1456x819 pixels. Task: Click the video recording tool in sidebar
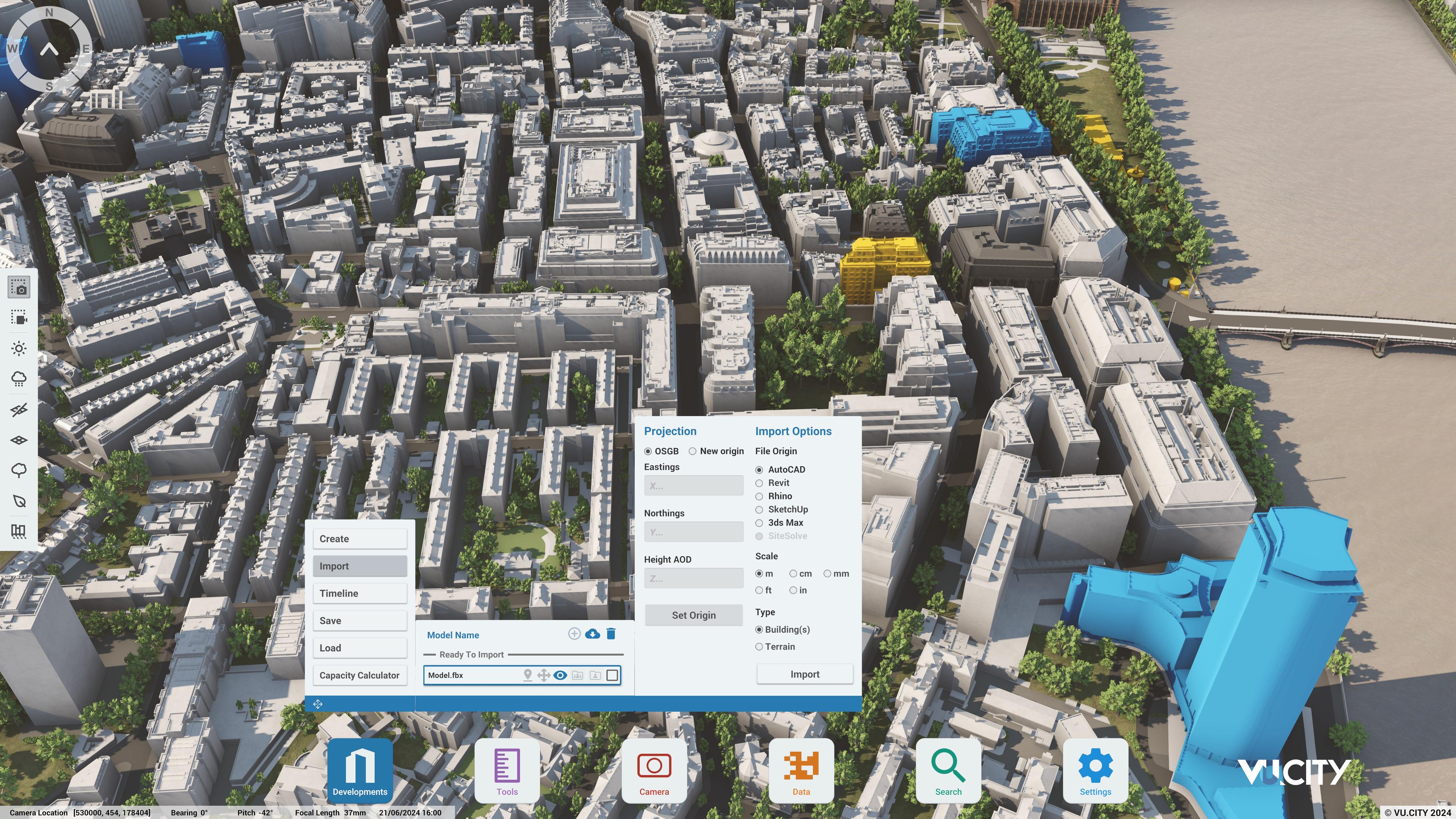(x=19, y=318)
